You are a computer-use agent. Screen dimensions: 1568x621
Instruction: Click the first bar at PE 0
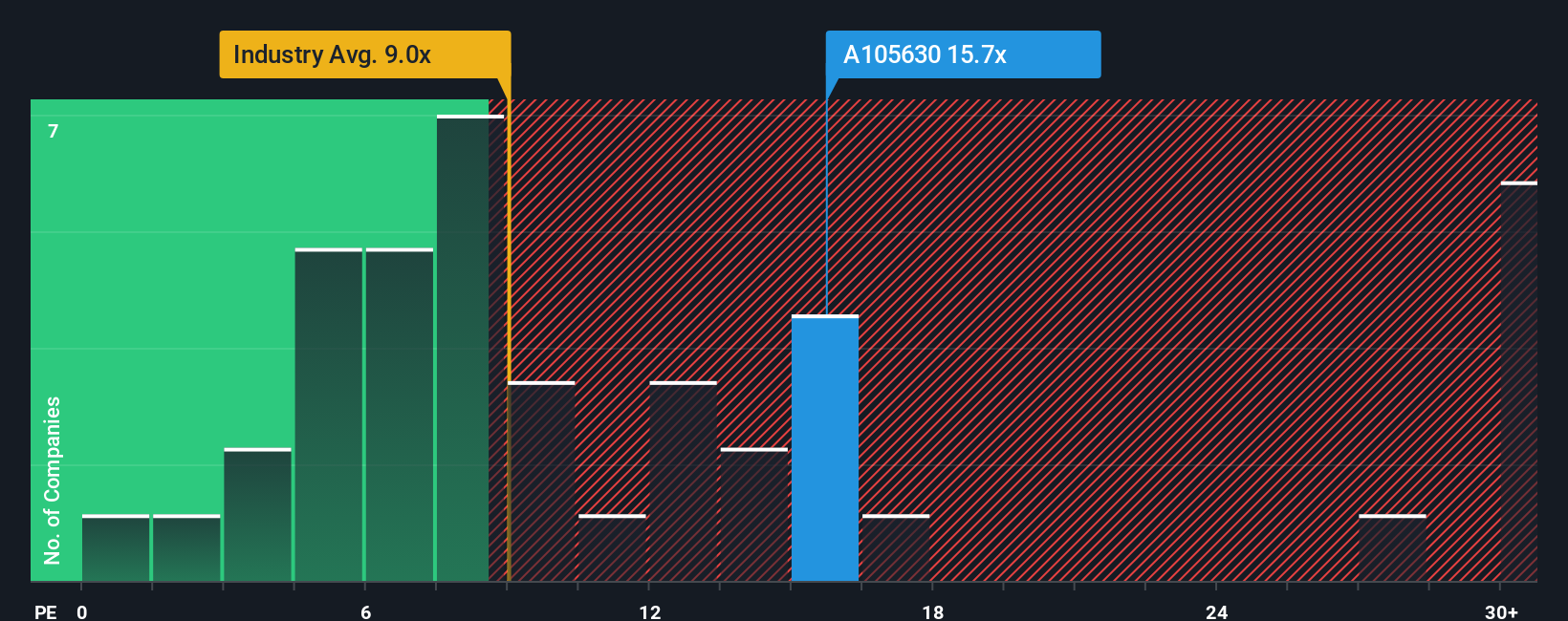(116, 548)
